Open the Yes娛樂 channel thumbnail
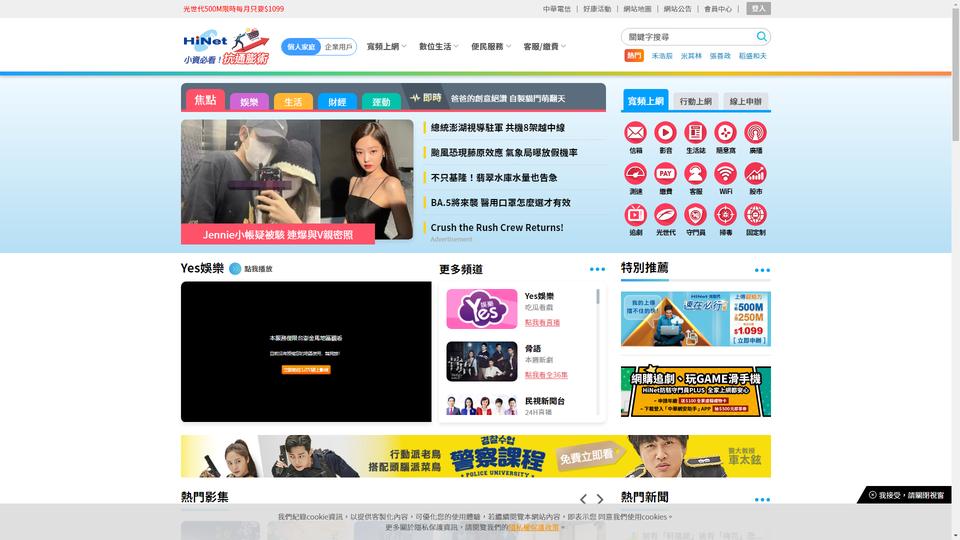 [x=482, y=309]
